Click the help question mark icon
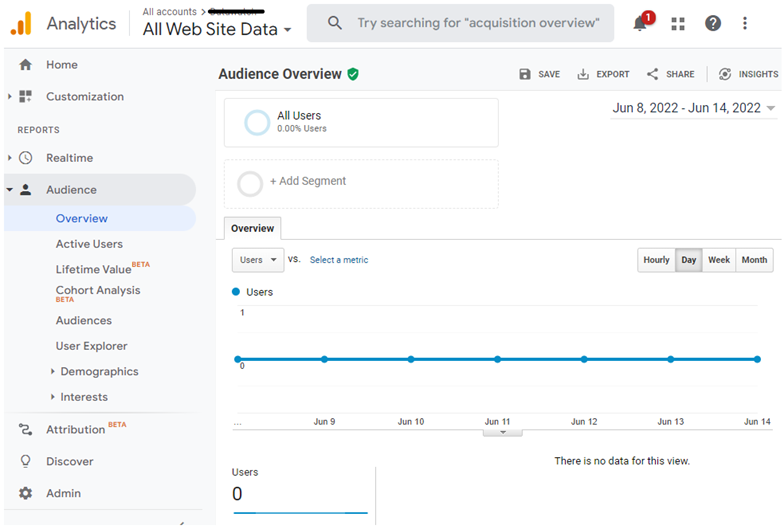This screenshot has width=784, height=529. [713, 23]
